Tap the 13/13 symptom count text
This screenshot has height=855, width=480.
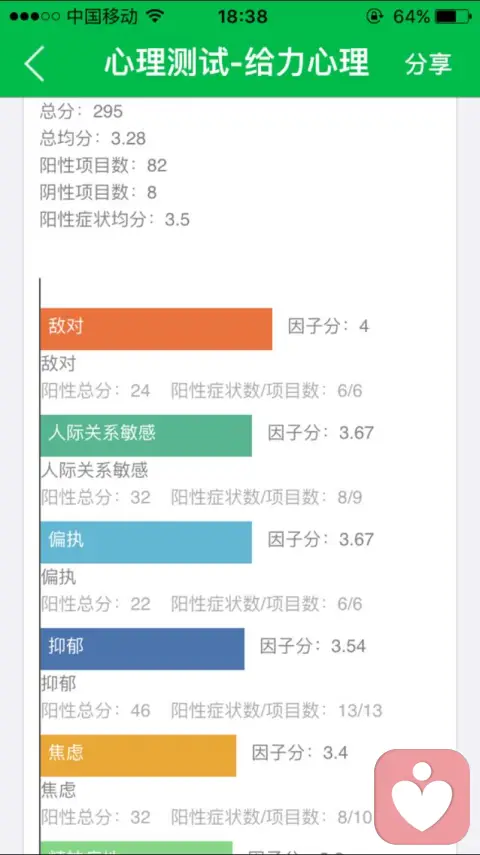coord(360,711)
